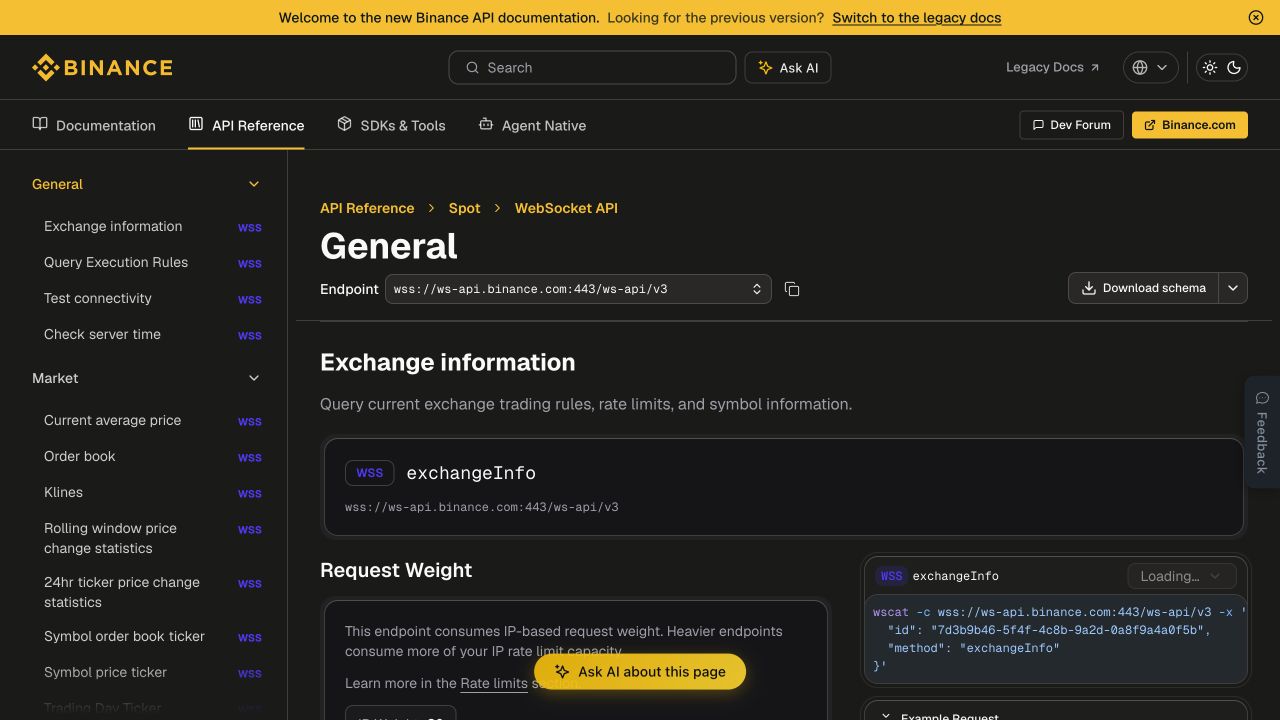Open Klines sidebar item
This screenshot has height=720, width=1280.
tap(153, 492)
